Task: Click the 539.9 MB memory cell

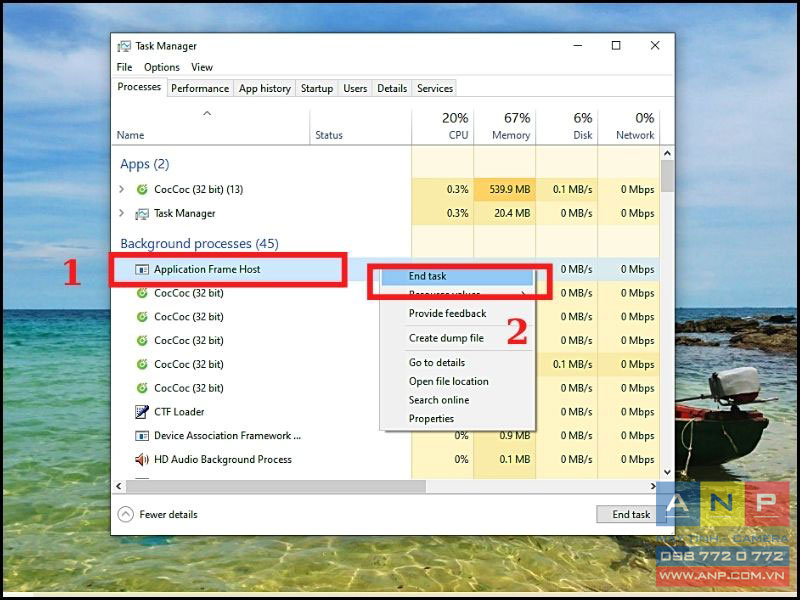Action: click(505, 189)
